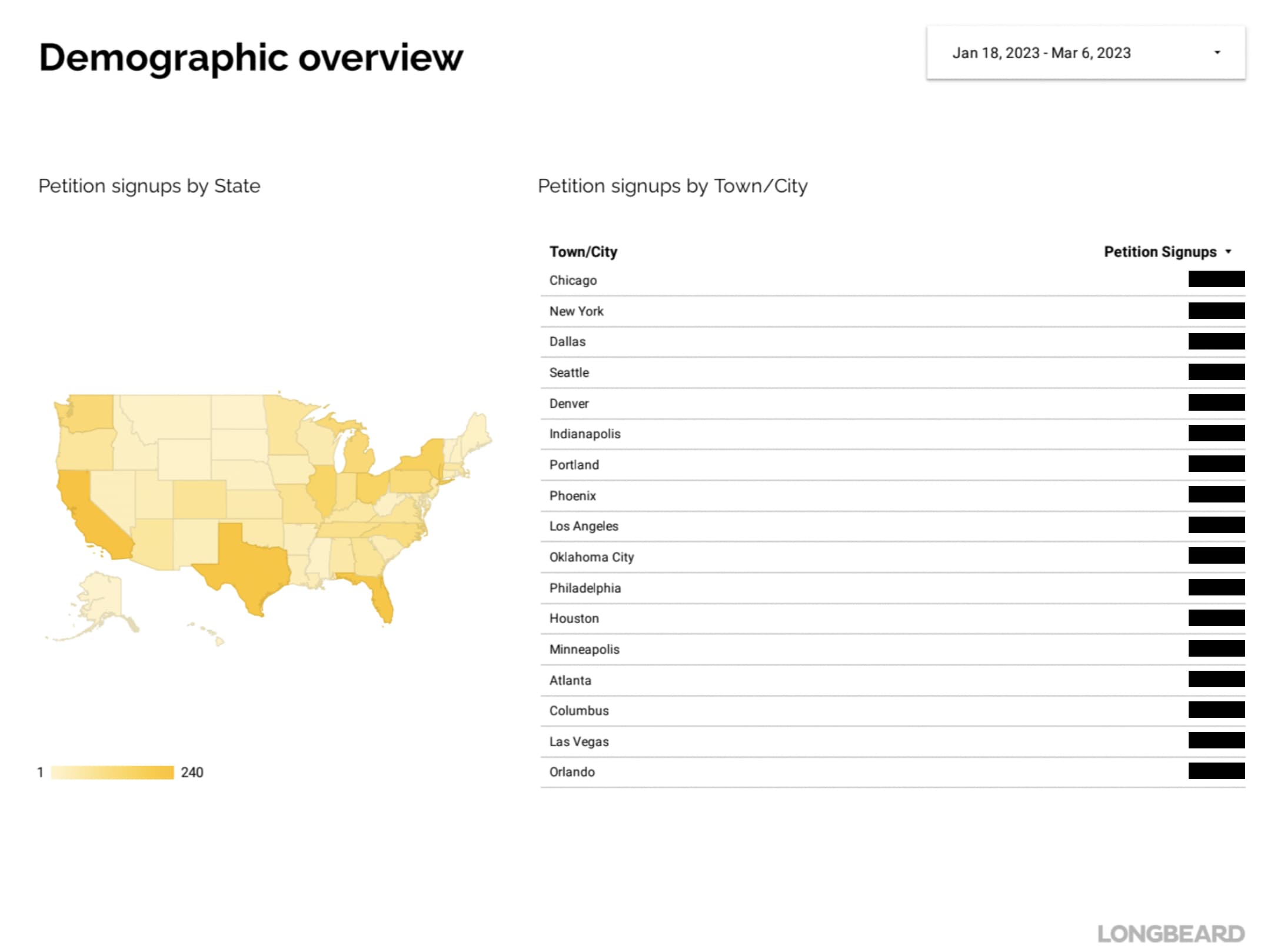The height and width of the screenshot is (952, 1271).
Task: Select the Las Vegas table row
Action: (893, 741)
